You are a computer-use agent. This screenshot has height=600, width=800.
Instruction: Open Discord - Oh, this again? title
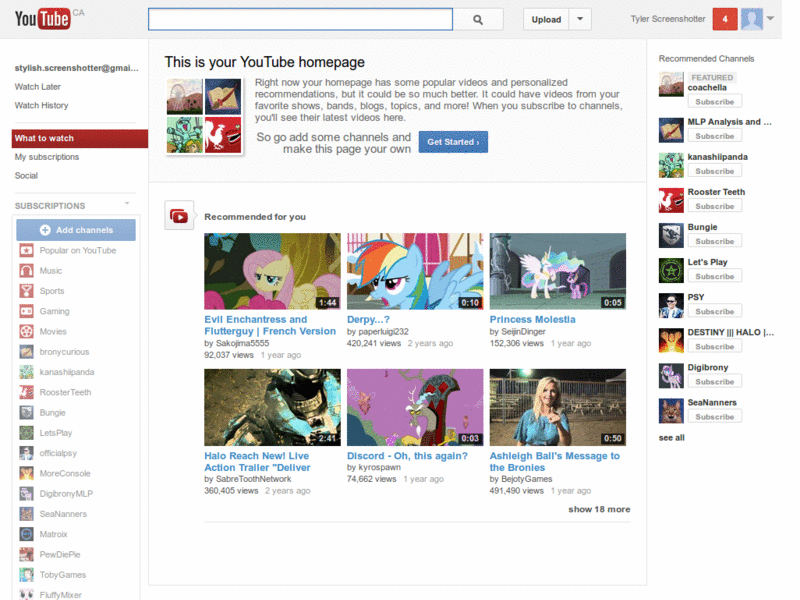coord(407,456)
